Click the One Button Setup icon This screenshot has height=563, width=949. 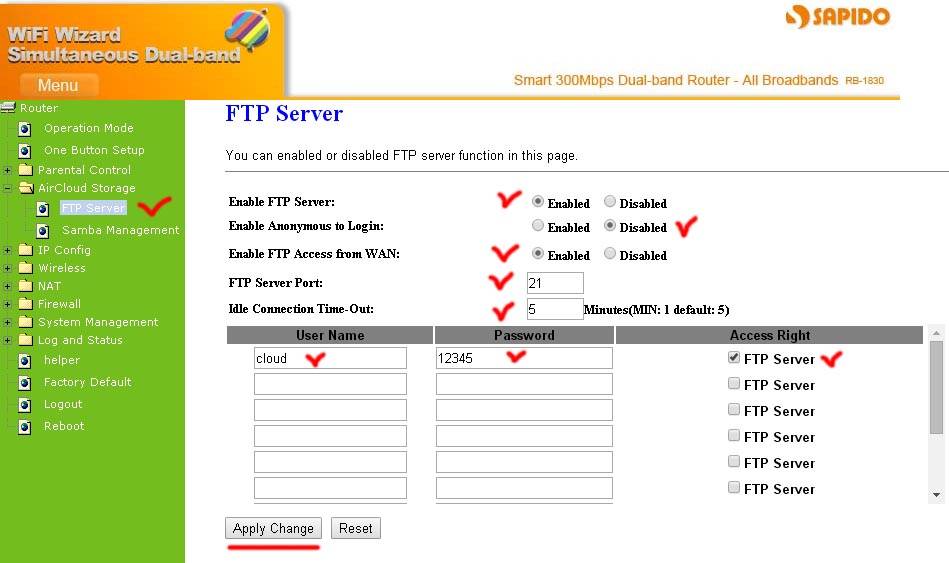[x=24, y=151]
